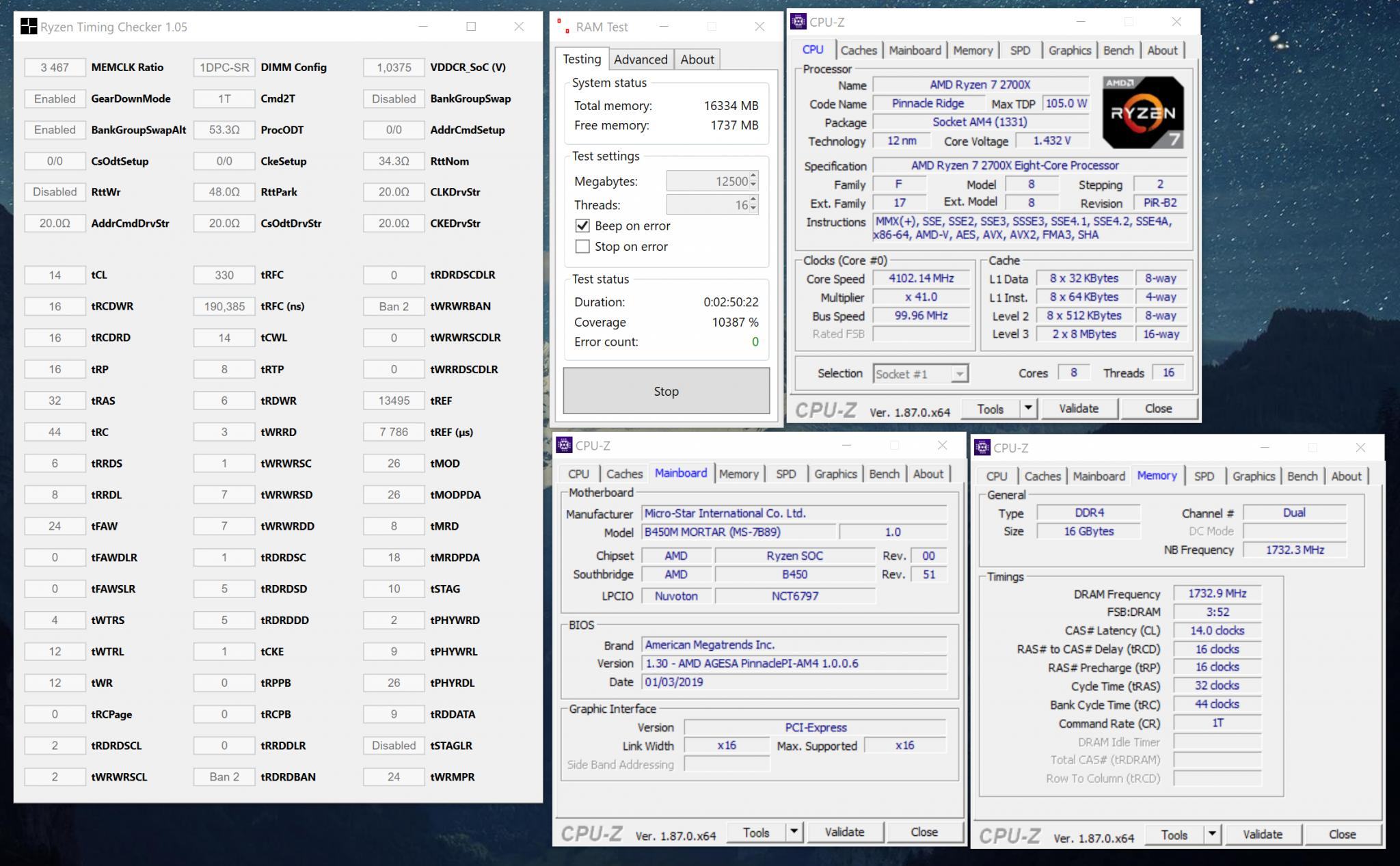Click the CPU-Z icon in Mainboard window title

564,445
